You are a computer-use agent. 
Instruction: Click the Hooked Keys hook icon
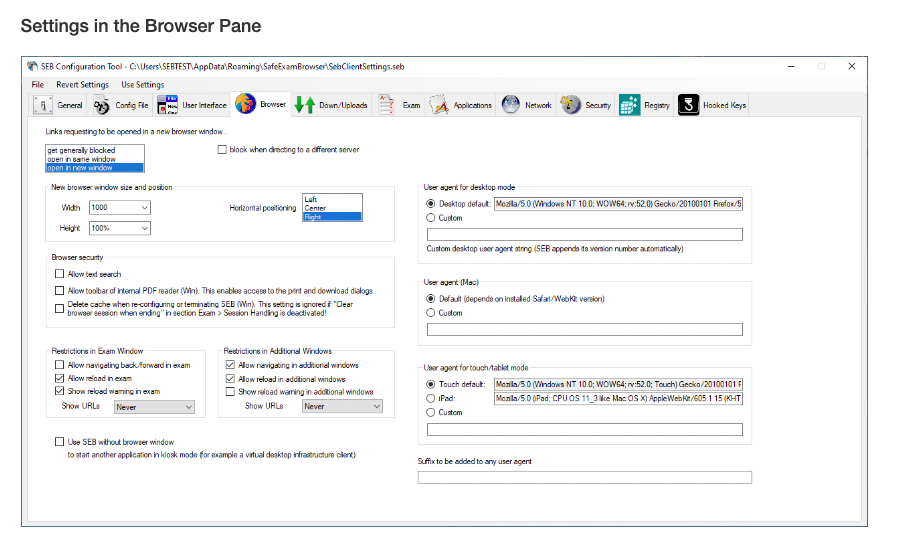(x=689, y=105)
